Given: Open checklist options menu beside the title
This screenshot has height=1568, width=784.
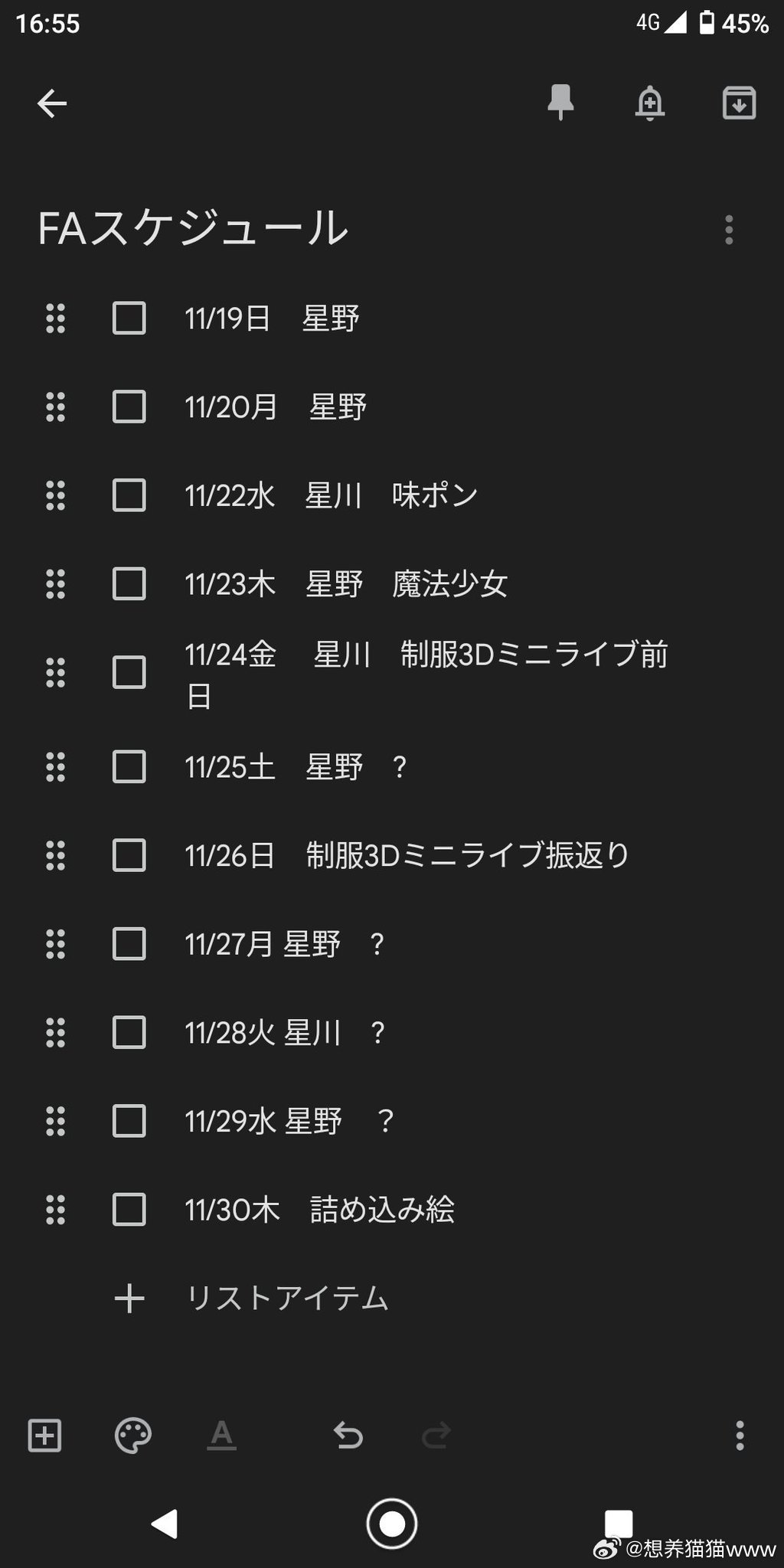Looking at the screenshot, I should click(728, 230).
